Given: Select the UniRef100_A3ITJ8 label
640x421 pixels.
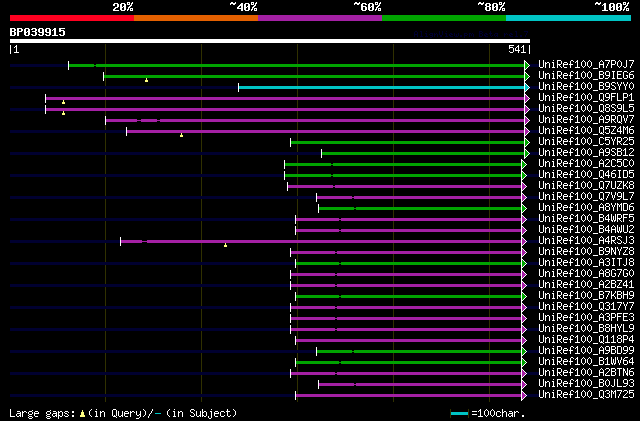Looking at the screenshot, I should click(x=586, y=263).
